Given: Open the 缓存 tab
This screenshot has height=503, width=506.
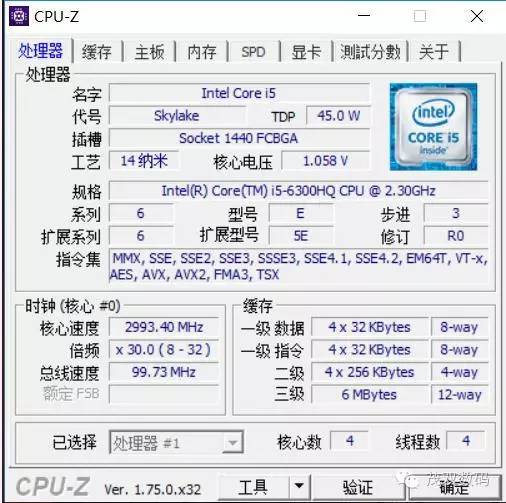Looking at the screenshot, I should click(x=97, y=52).
